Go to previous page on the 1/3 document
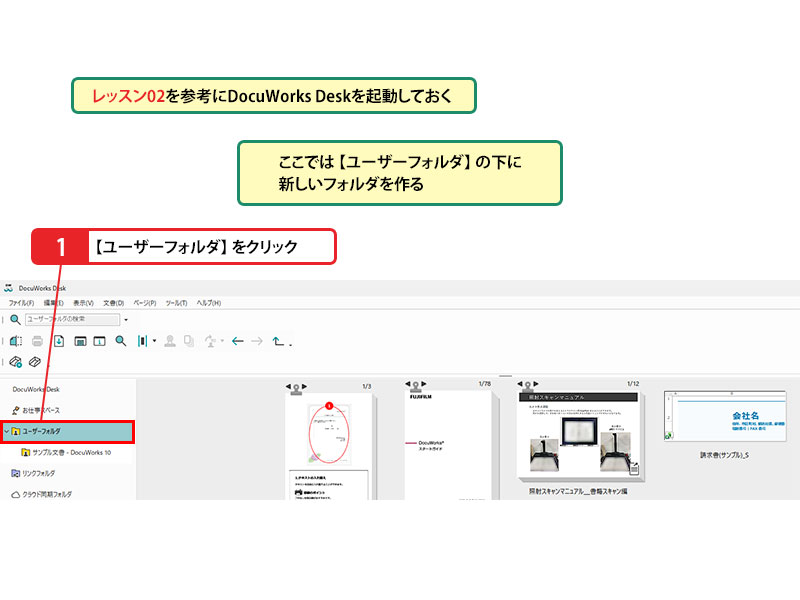Screen dimensions: 800x600 pos(288,387)
